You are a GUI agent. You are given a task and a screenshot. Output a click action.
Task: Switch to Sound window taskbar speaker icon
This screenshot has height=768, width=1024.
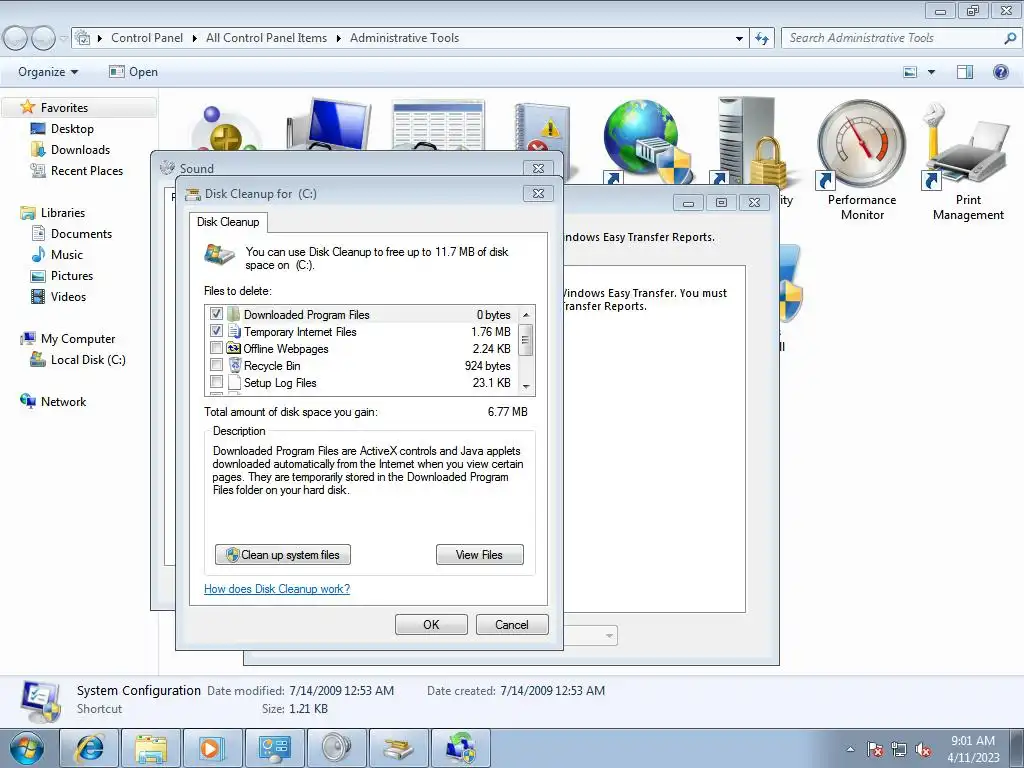click(336, 748)
